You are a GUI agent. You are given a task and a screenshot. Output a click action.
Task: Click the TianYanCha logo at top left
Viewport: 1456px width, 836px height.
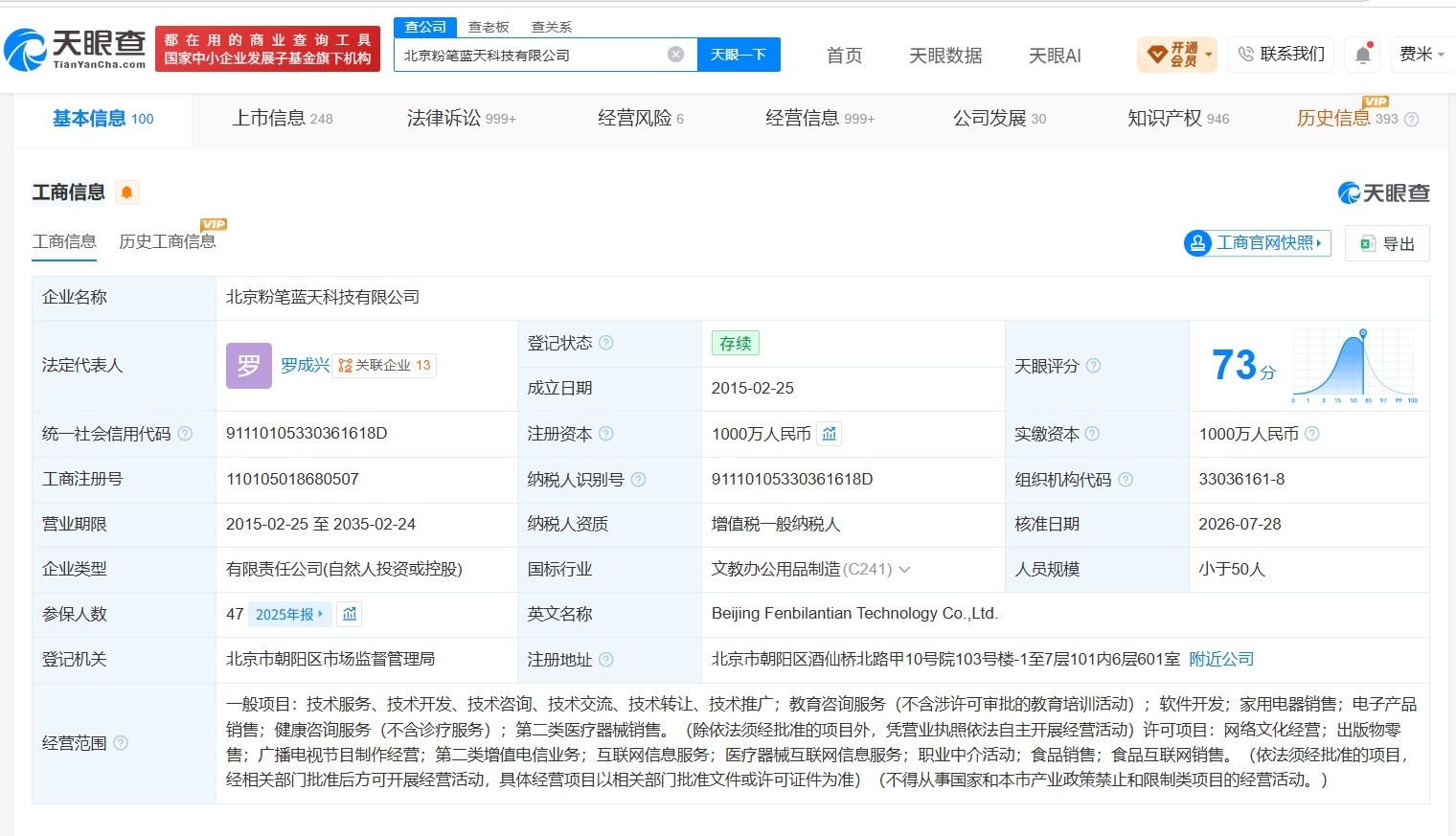(x=76, y=49)
